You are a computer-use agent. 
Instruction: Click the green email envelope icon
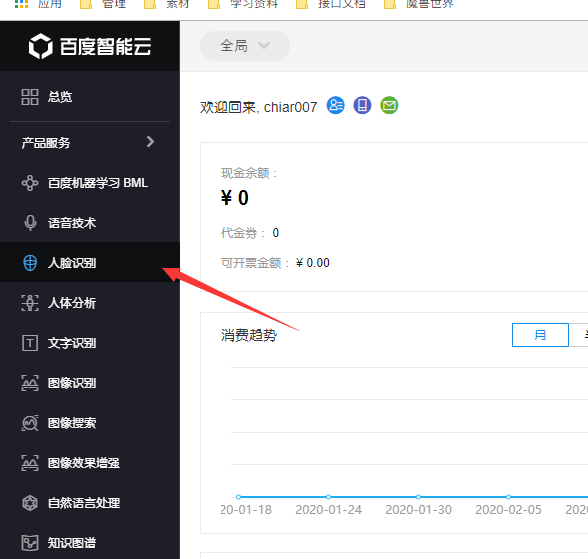389,105
